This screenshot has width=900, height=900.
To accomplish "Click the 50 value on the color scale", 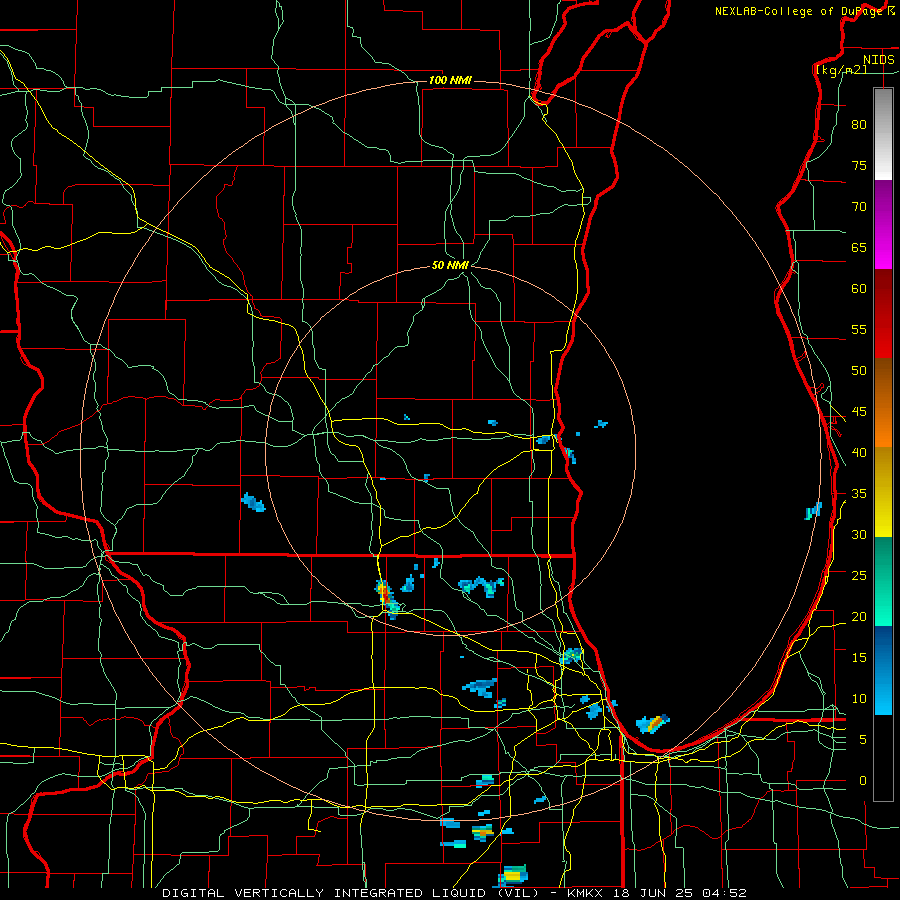I will pos(859,371).
